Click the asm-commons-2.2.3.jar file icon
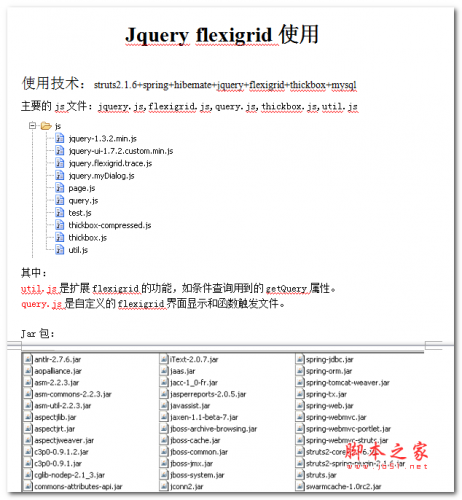Viewport: 462px width, 500px height. click(x=28, y=394)
